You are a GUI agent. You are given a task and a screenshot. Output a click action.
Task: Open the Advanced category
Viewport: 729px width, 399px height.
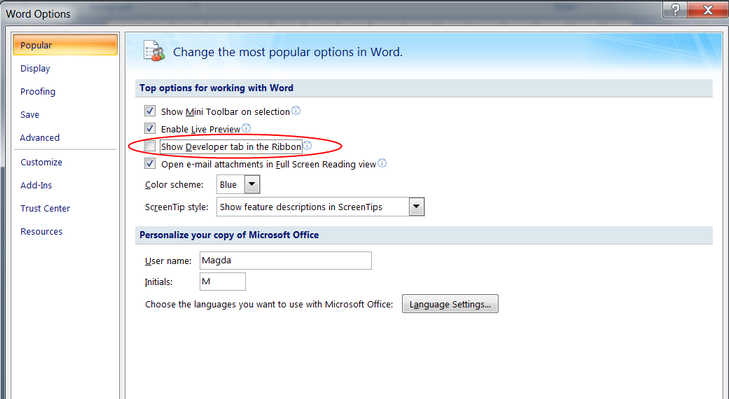click(40, 138)
